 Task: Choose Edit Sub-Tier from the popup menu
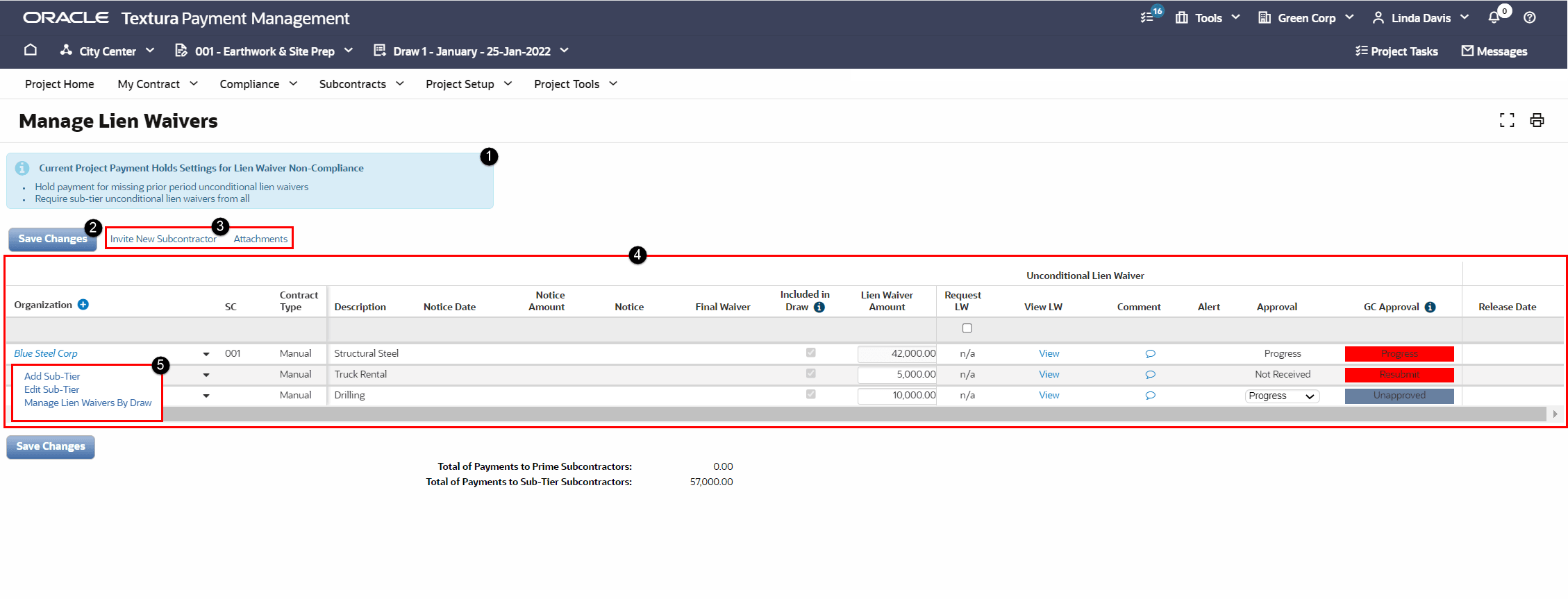pyautogui.click(x=52, y=389)
